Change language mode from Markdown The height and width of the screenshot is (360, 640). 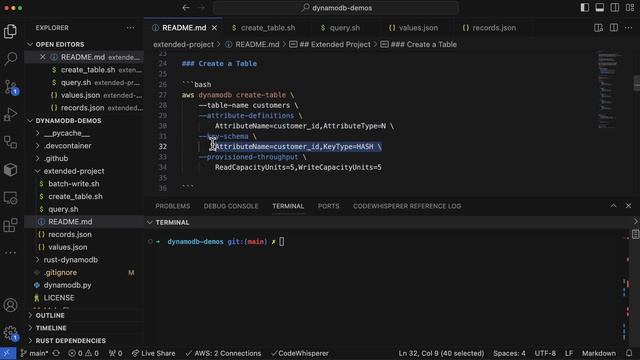[x=599, y=353]
